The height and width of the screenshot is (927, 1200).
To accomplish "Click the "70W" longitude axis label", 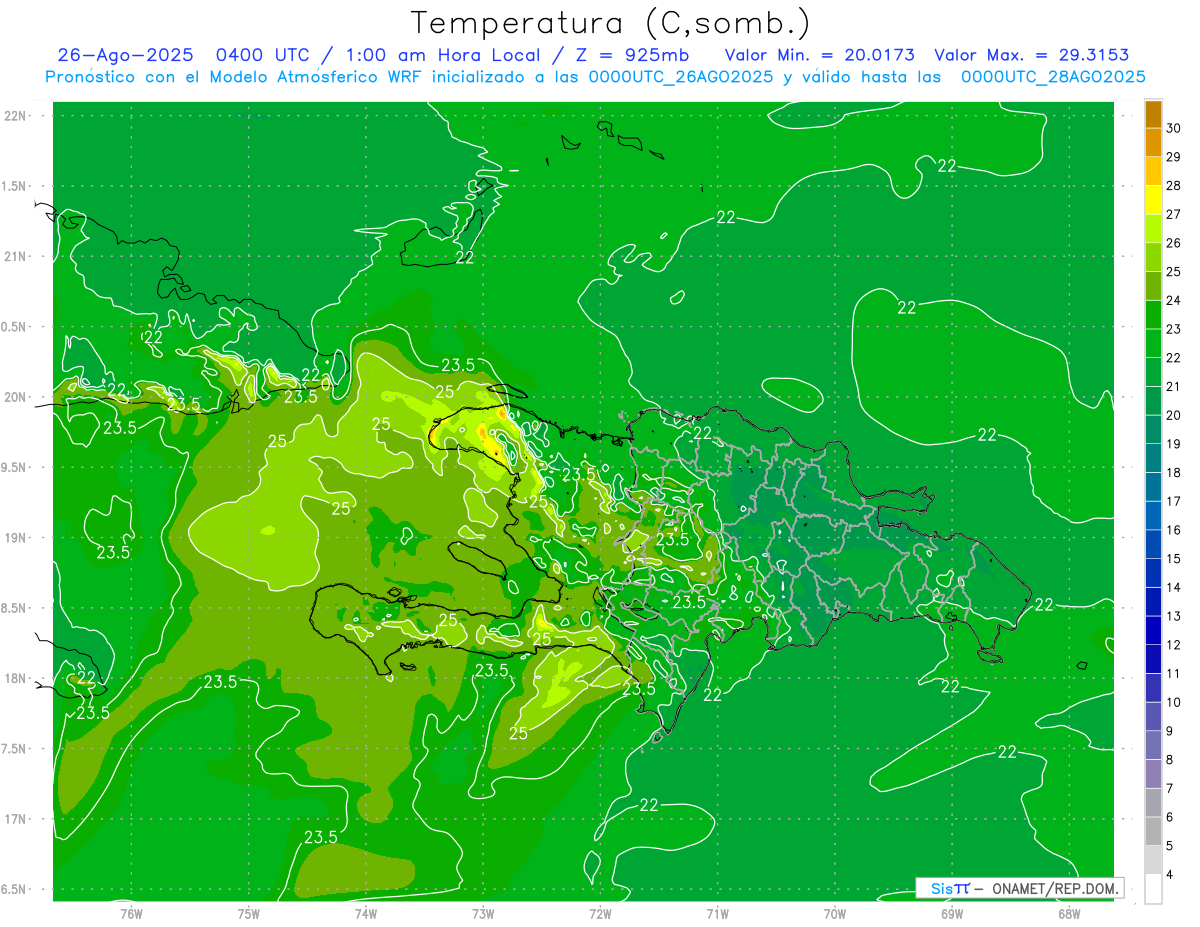I will click(x=835, y=913).
